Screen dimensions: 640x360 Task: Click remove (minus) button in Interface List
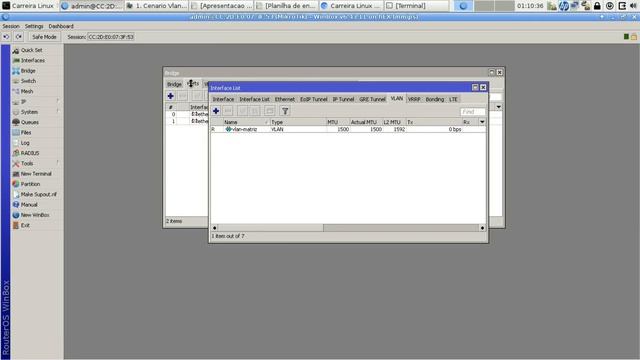tap(228, 111)
